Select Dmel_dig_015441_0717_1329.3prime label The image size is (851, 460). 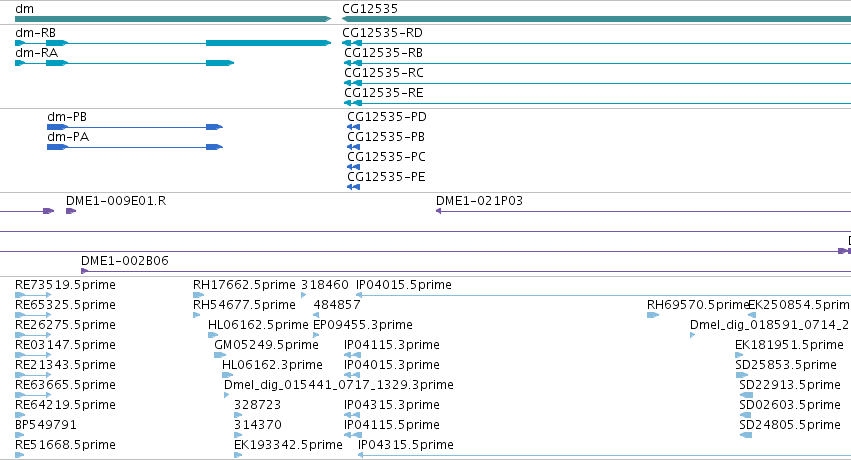tap(339, 385)
